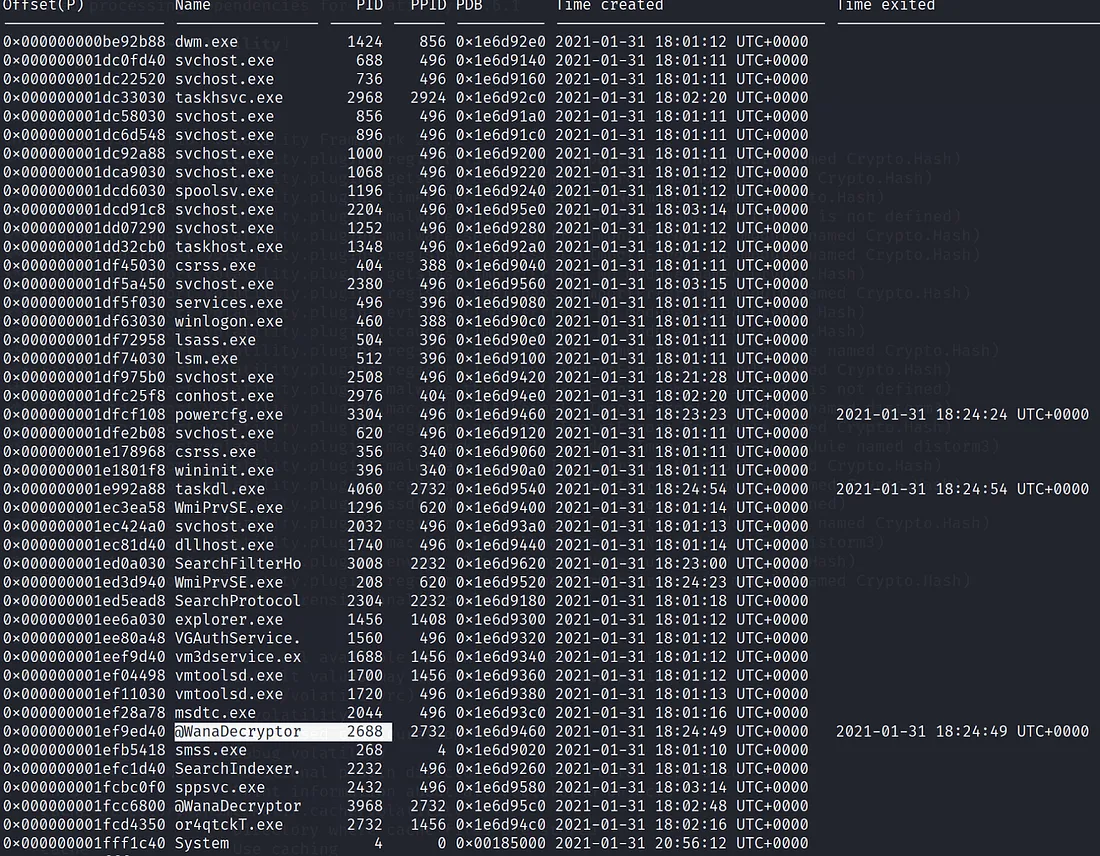1100x856 pixels.
Task: Select PID 4060 of taskdl.exe
Action: pos(365,489)
